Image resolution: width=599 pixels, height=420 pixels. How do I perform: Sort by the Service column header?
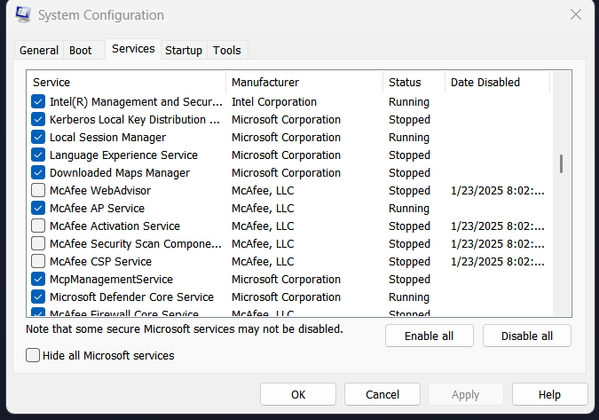pos(126,82)
